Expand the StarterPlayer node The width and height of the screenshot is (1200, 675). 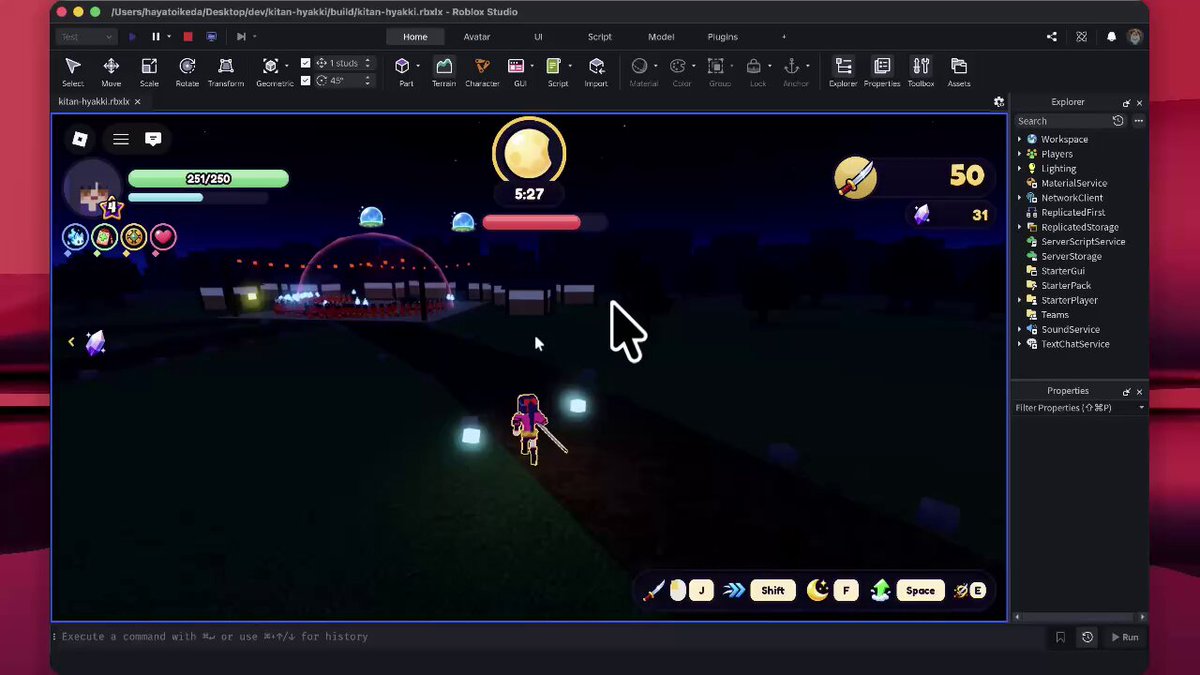pos(1020,300)
